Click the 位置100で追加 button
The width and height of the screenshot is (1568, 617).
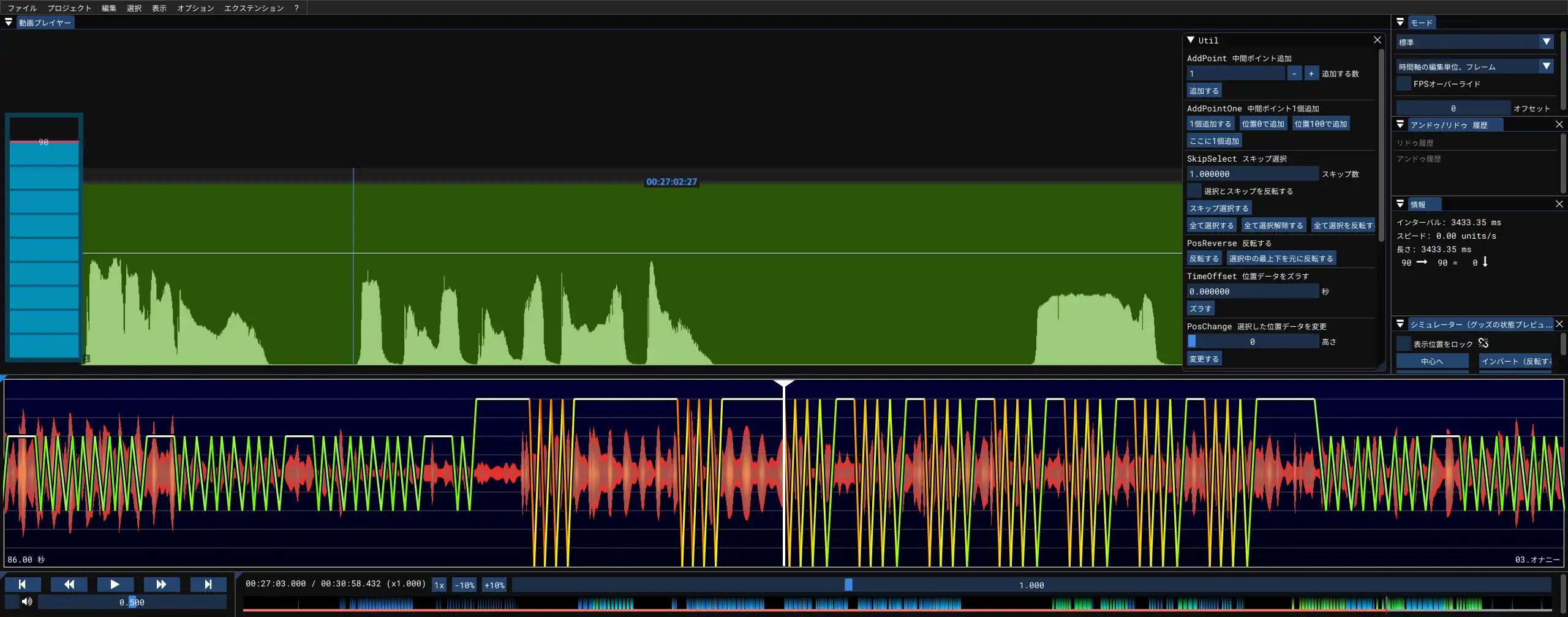coord(1321,124)
